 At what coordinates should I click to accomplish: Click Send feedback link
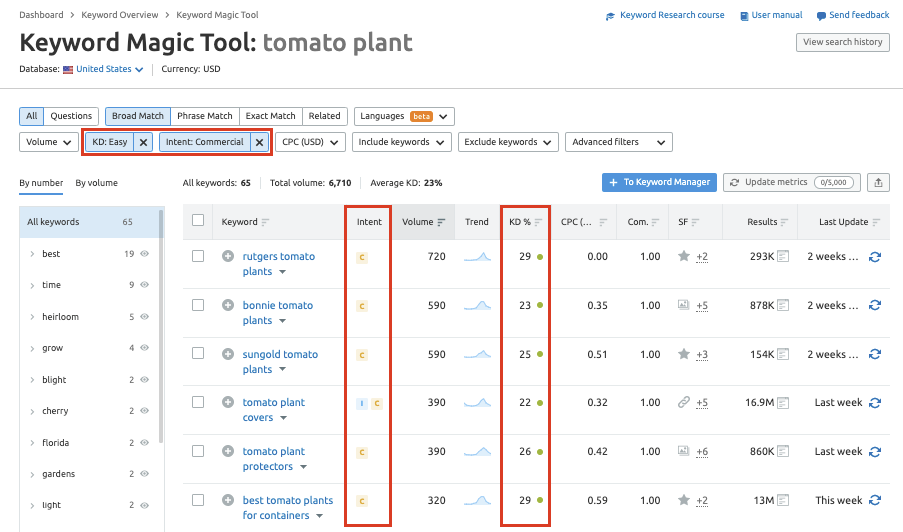[853, 16]
